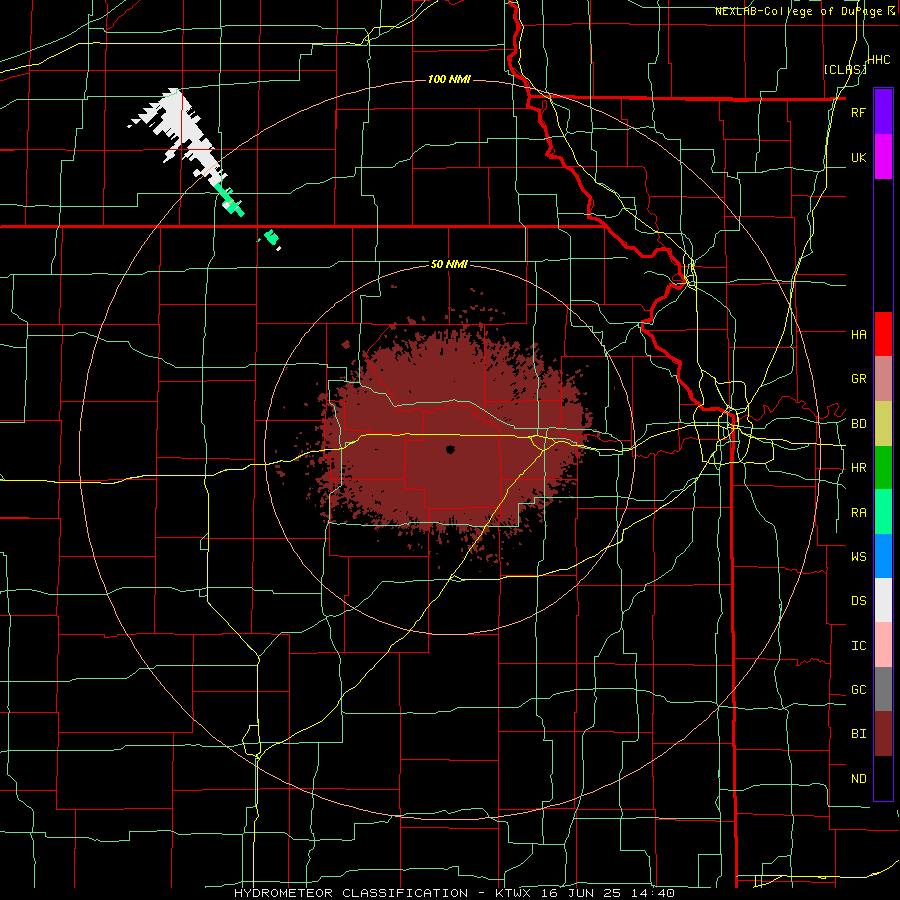Viewport: 900px width, 900px height.
Task: Select the GR legend color block
Action: (x=883, y=379)
